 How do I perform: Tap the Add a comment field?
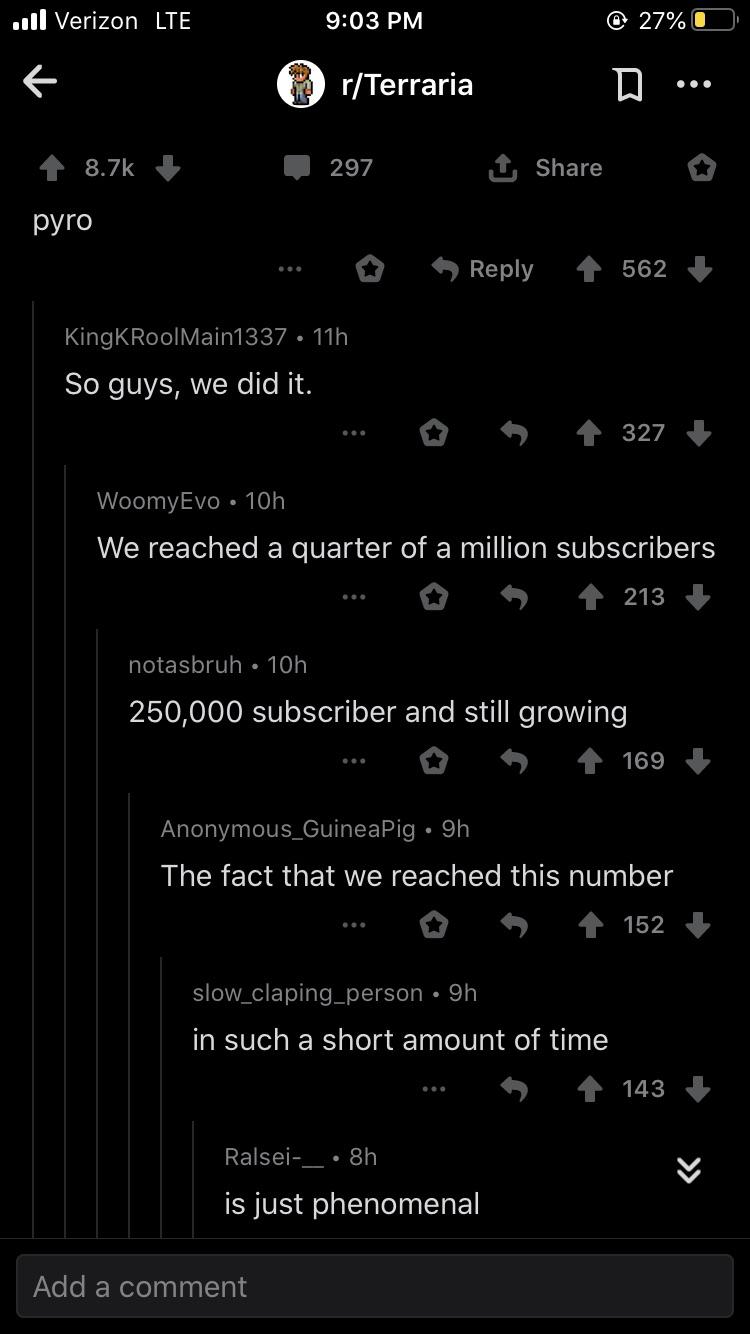375,1286
